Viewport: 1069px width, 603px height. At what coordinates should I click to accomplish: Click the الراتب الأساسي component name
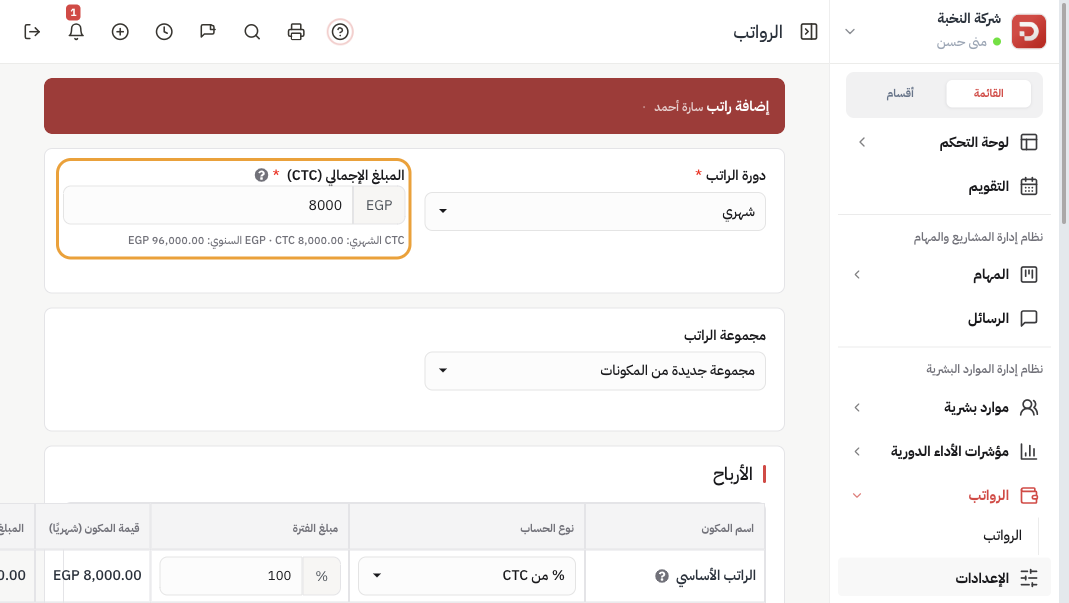(x=716, y=576)
